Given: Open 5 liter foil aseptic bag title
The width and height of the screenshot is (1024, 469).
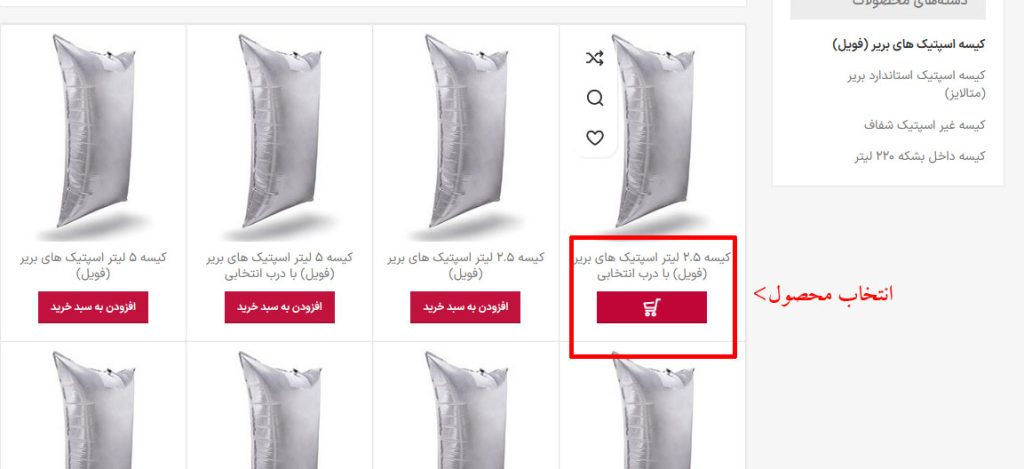Looking at the screenshot, I should point(93,266).
